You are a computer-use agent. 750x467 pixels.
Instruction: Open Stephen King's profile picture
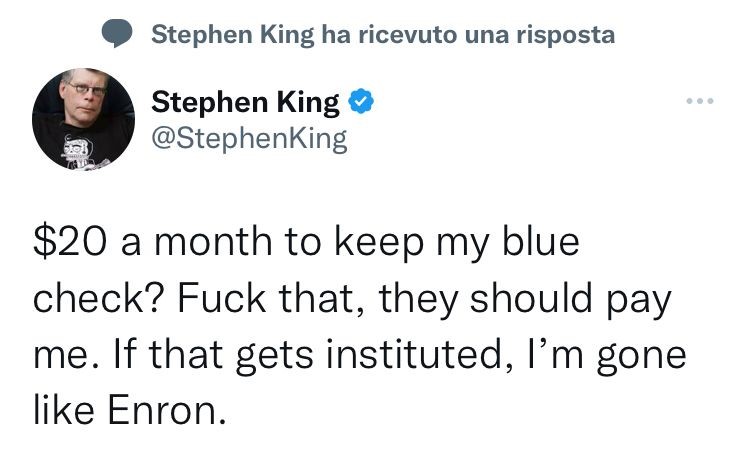(x=84, y=118)
